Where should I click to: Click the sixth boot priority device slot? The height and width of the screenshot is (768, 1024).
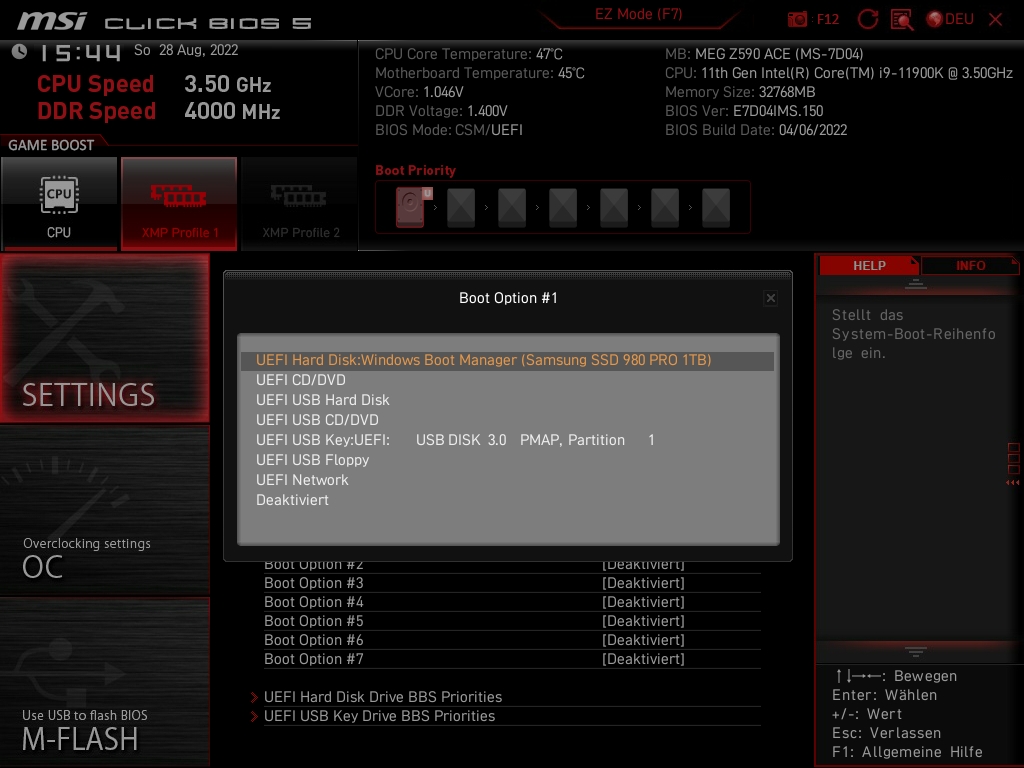665,208
